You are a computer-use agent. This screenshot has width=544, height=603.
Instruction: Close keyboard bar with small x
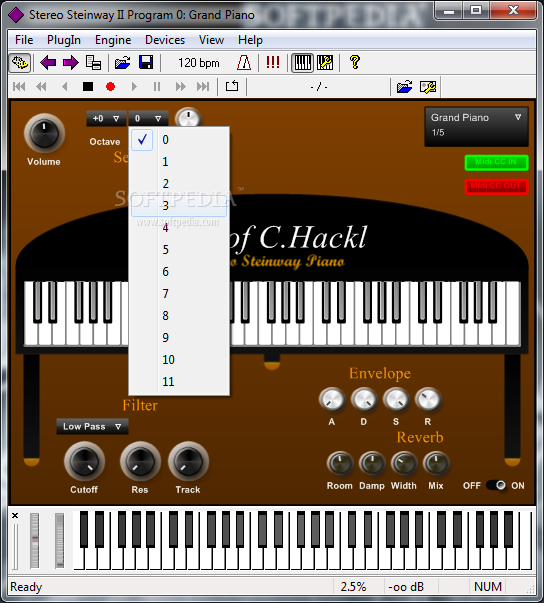(15, 515)
